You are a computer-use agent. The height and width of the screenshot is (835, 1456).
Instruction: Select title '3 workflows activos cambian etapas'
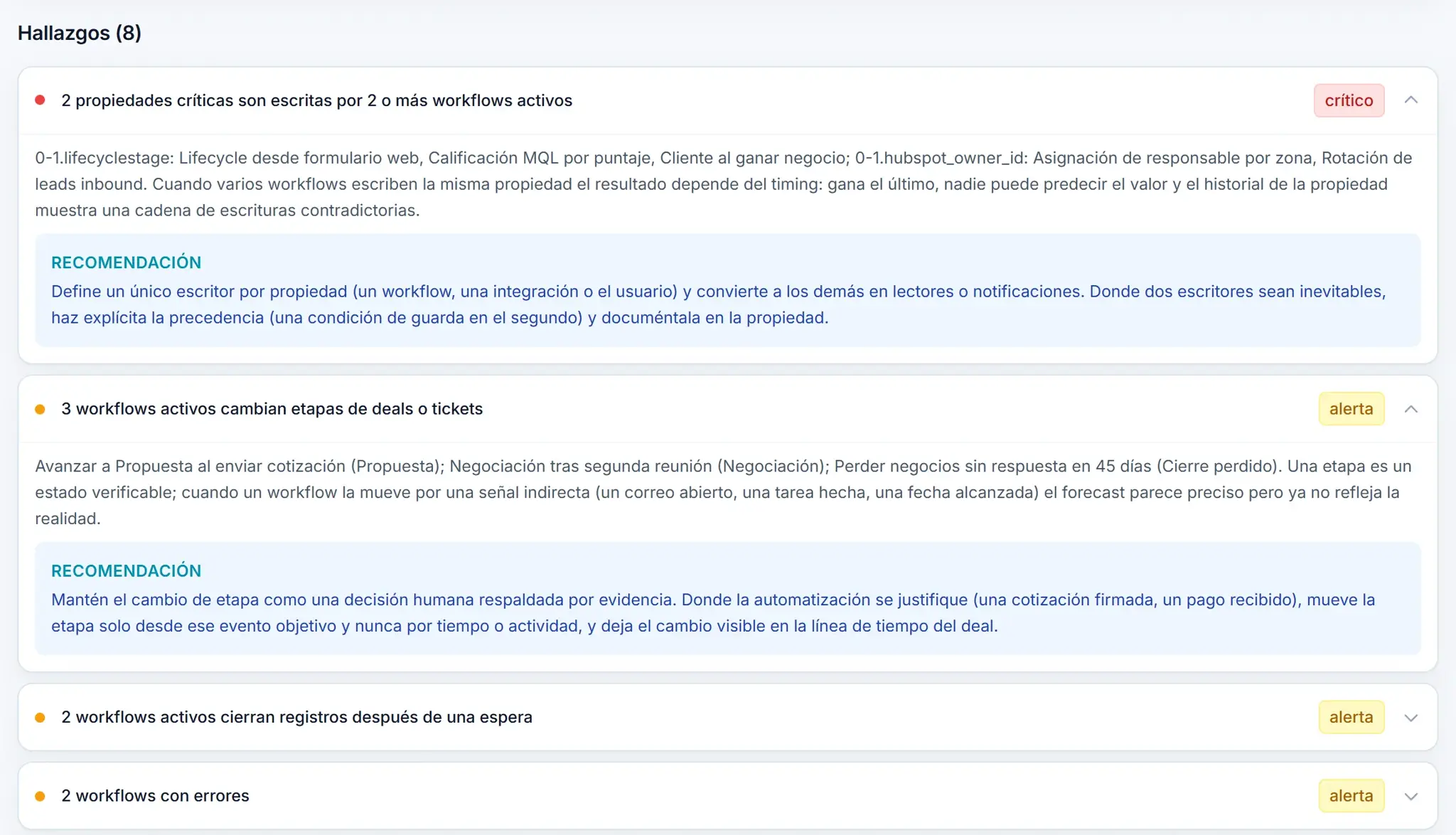coord(272,409)
